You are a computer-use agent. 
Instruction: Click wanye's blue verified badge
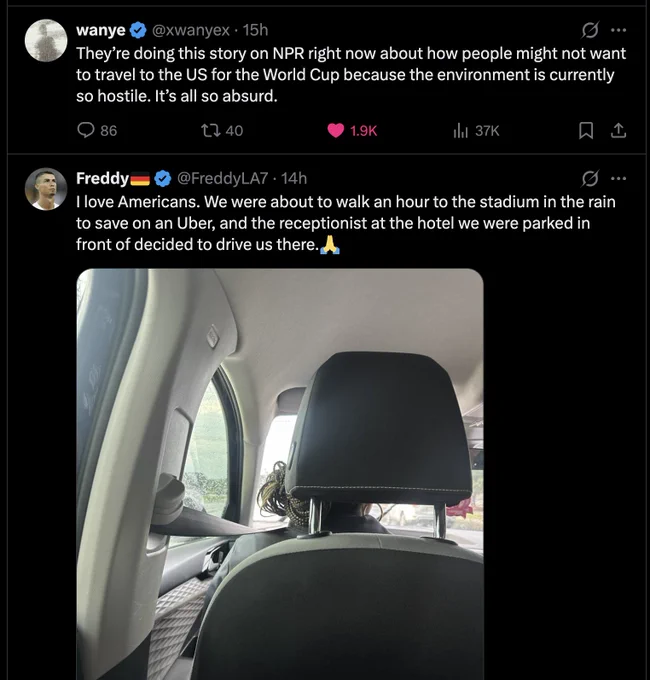click(138, 30)
